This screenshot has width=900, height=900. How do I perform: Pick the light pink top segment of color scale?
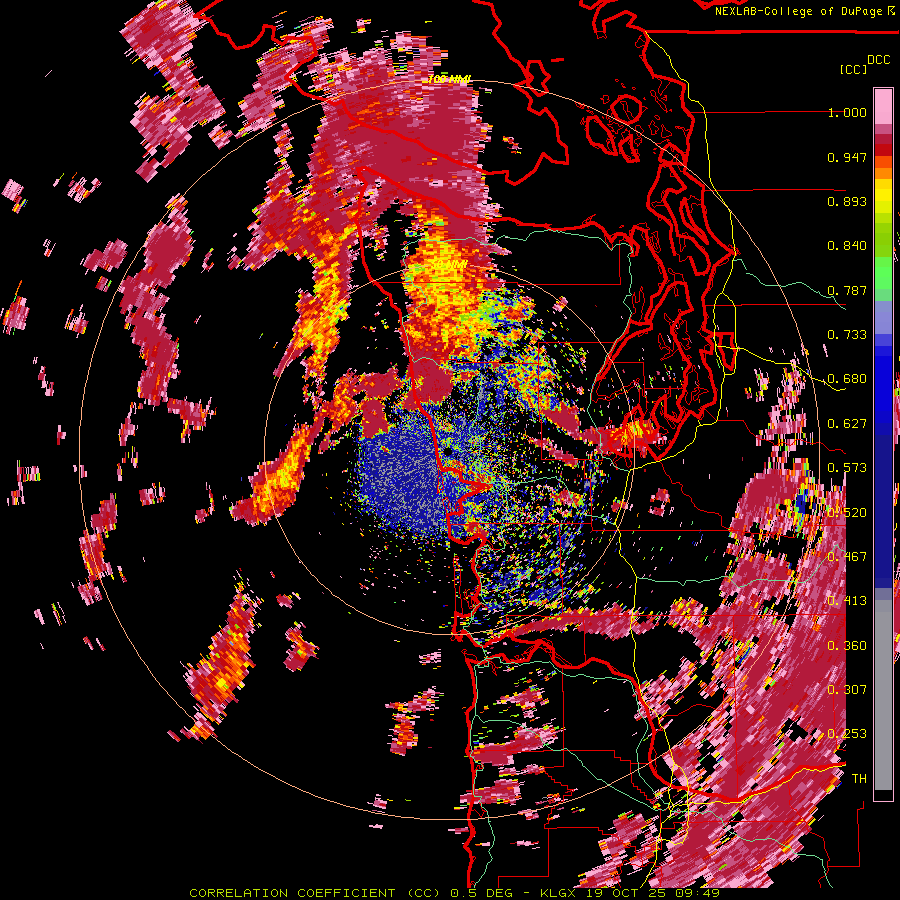[883, 106]
